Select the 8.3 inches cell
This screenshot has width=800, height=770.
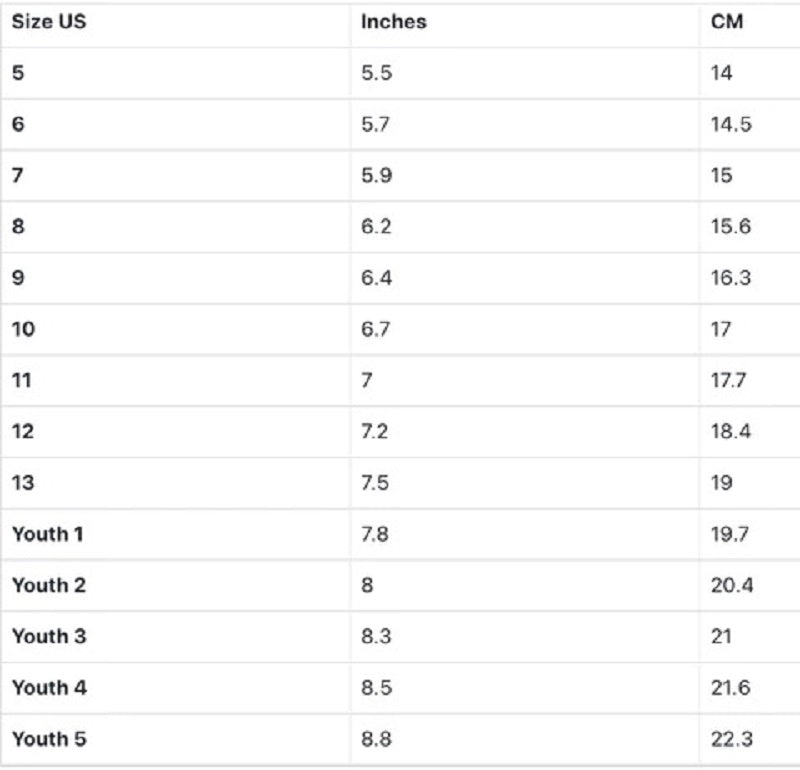(x=376, y=636)
